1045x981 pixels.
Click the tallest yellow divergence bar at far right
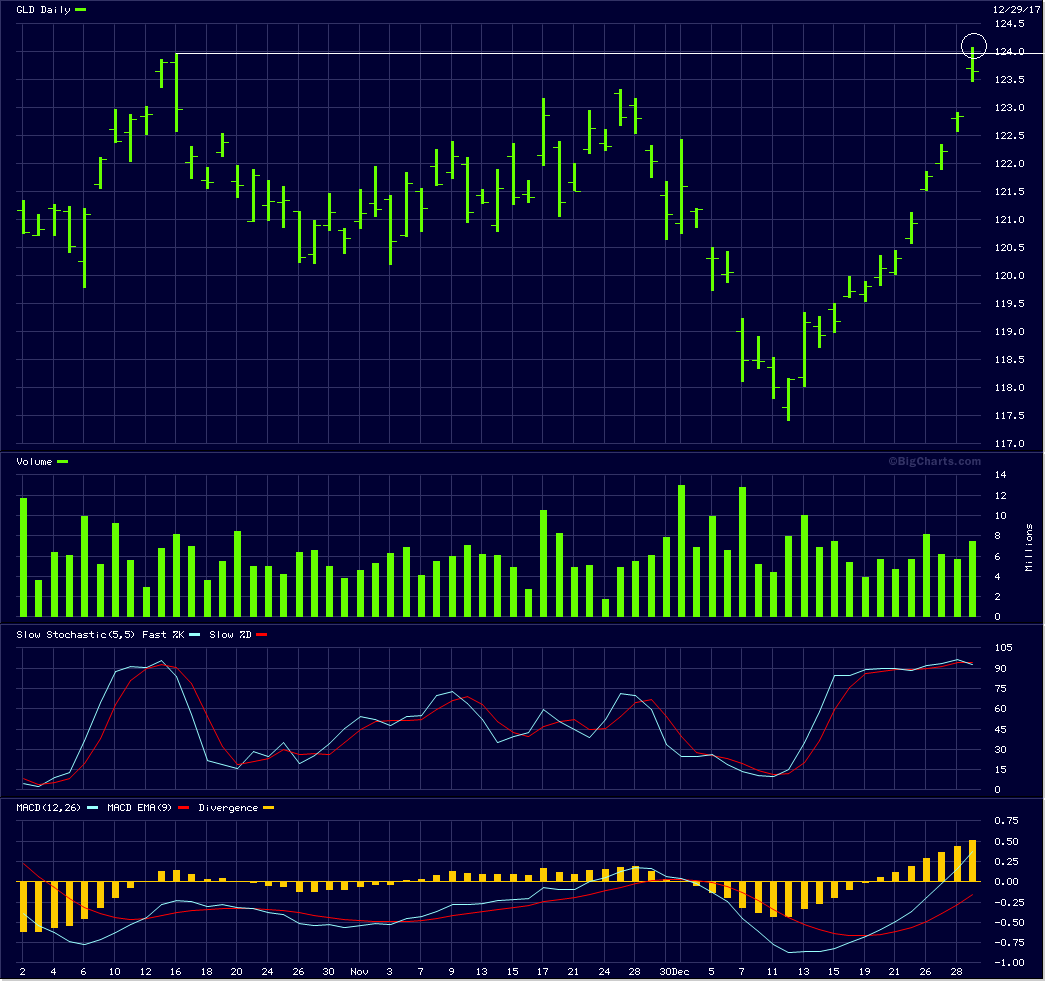972,861
